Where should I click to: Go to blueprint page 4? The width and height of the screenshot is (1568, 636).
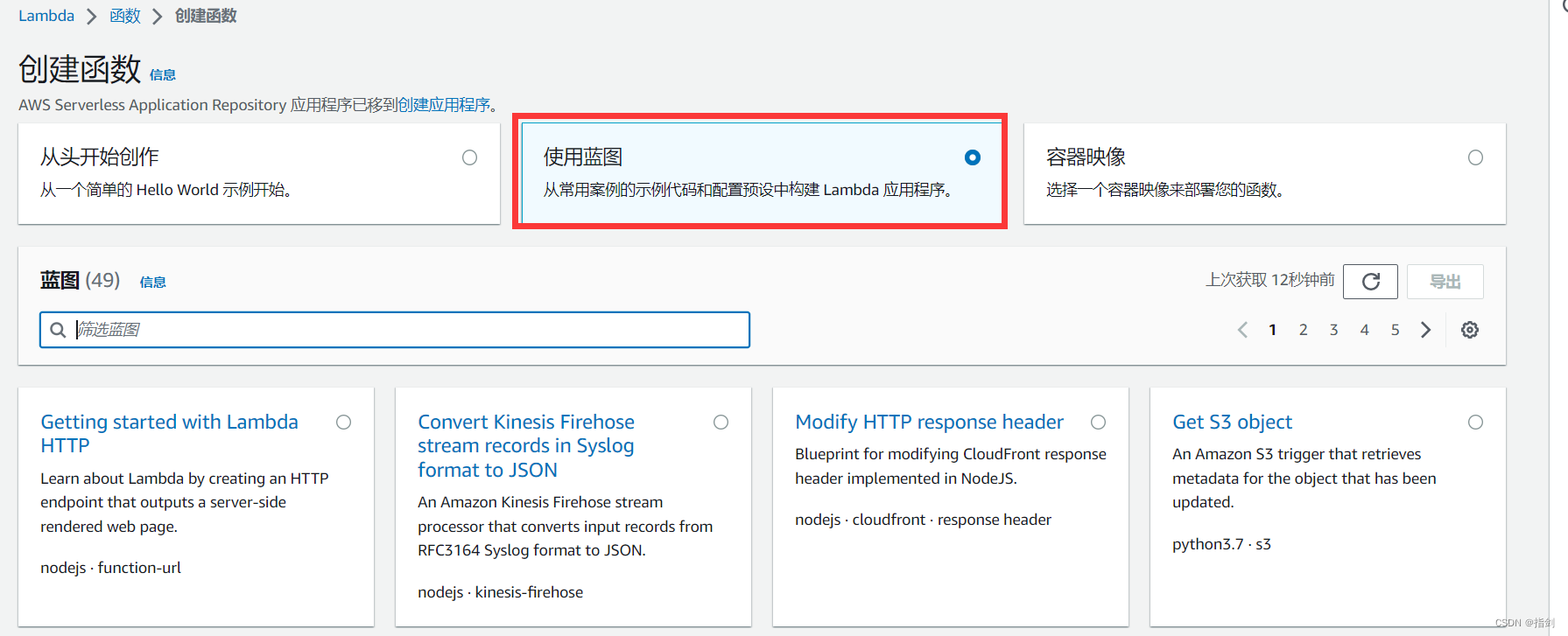tap(1365, 330)
